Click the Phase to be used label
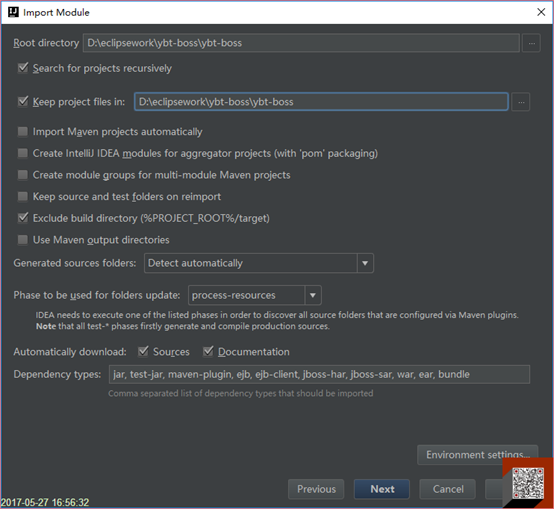The height and width of the screenshot is (509, 554). (x=97, y=295)
